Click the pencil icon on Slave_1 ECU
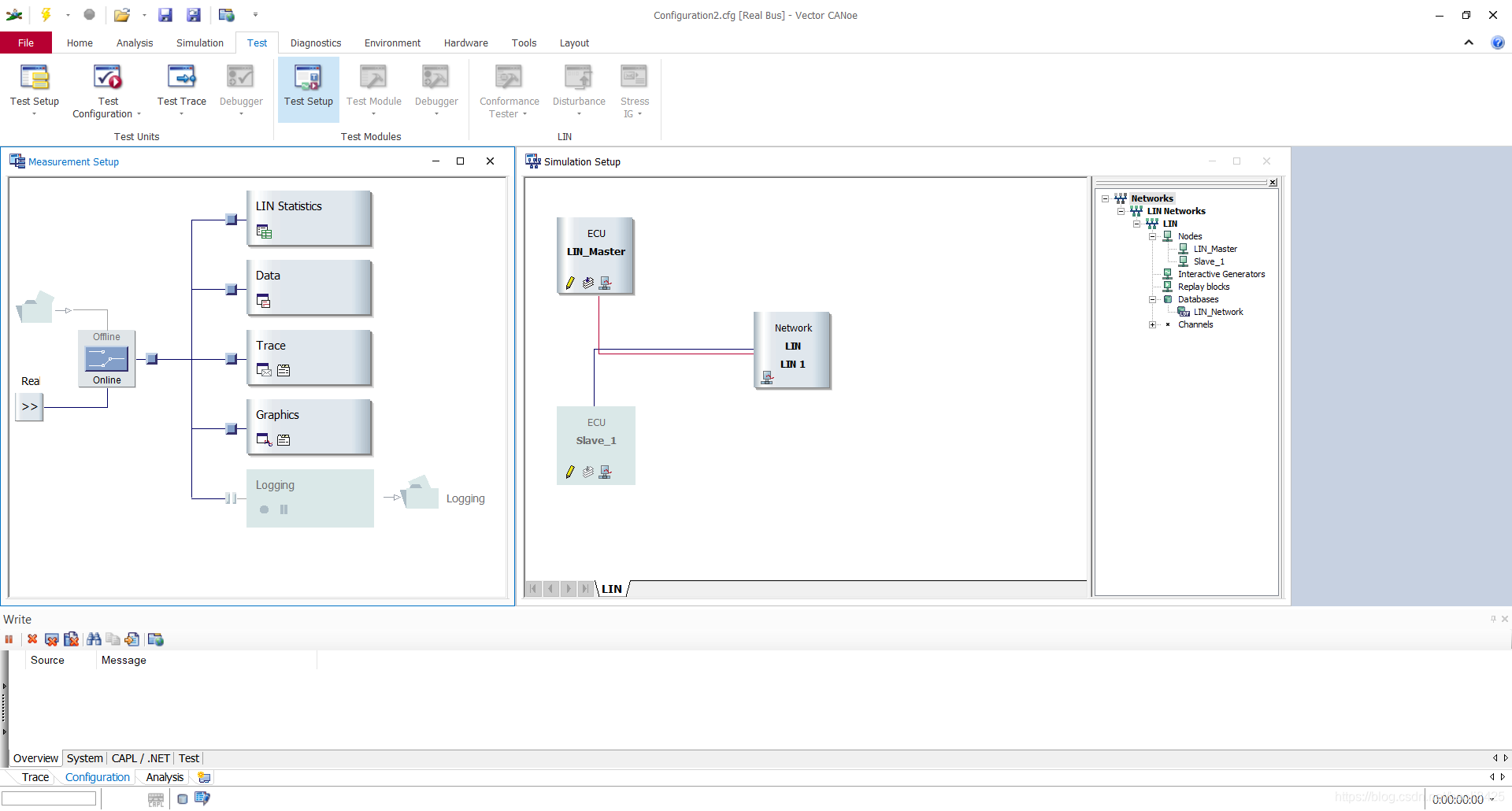The height and width of the screenshot is (811, 1512). [570, 472]
